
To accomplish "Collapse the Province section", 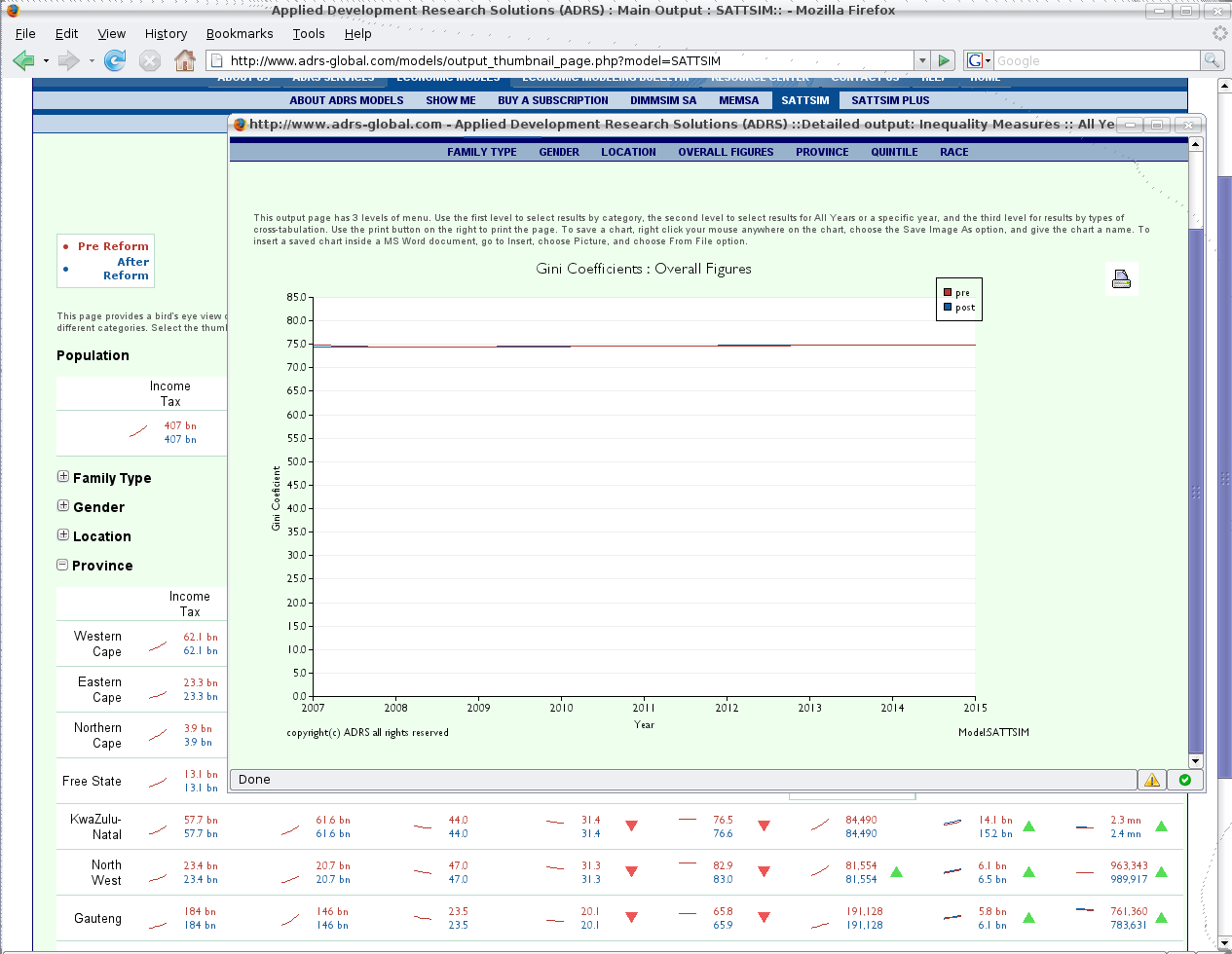I will 63,565.
